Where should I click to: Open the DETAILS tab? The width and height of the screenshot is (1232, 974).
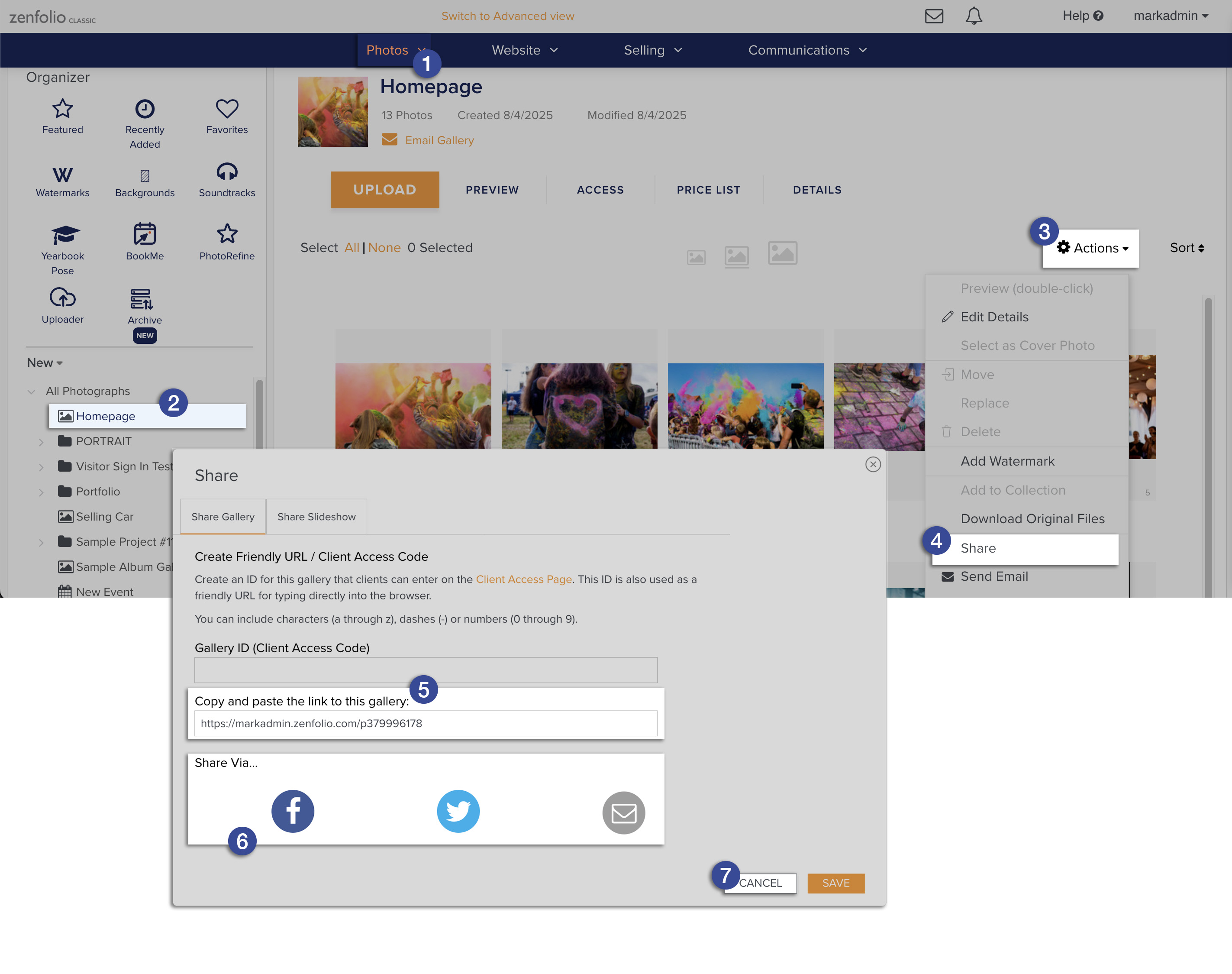(x=817, y=190)
